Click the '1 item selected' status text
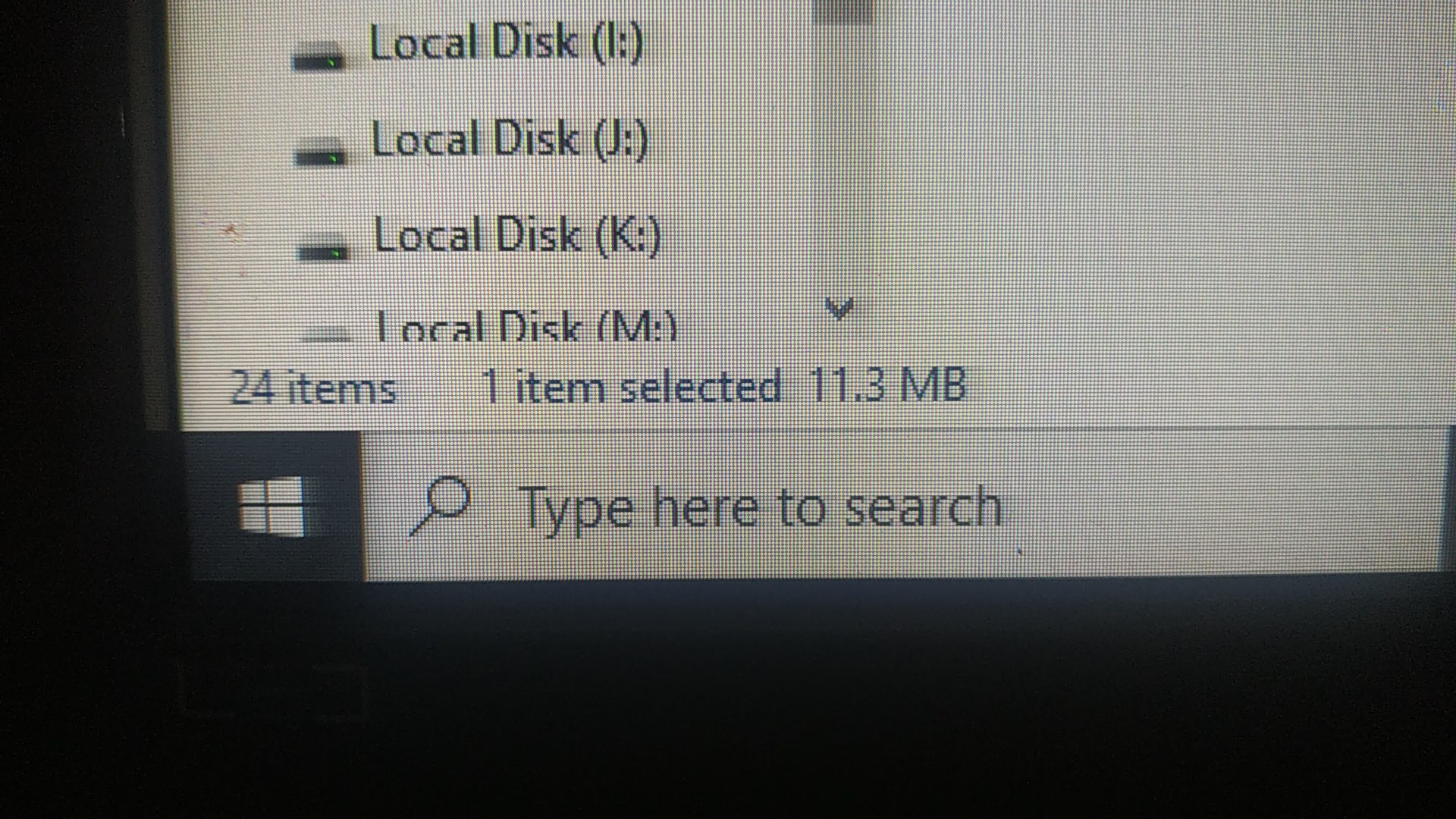The height and width of the screenshot is (819, 1456). pos(631,386)
